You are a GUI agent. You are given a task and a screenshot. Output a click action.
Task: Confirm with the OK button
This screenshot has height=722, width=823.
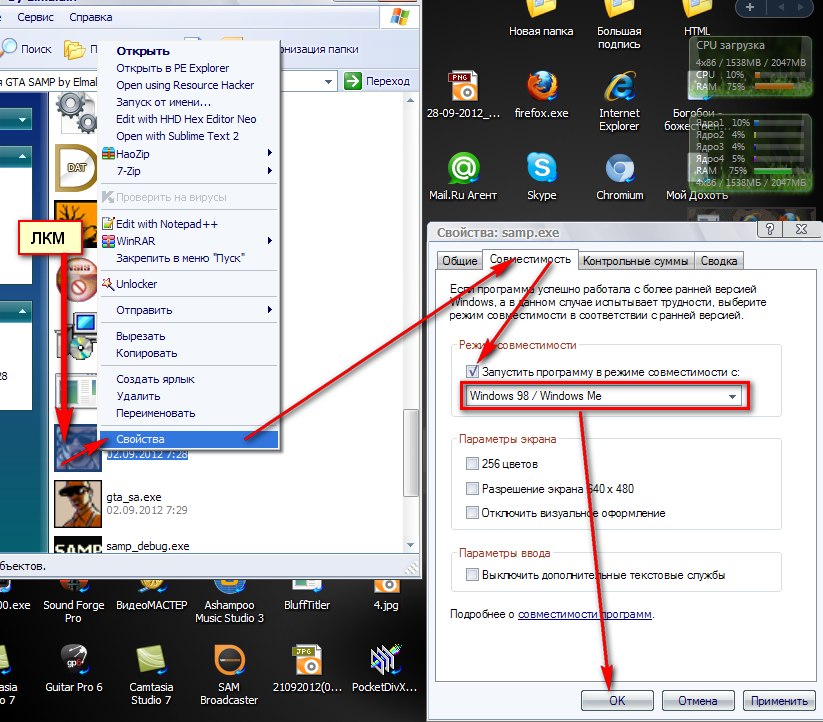617,700
